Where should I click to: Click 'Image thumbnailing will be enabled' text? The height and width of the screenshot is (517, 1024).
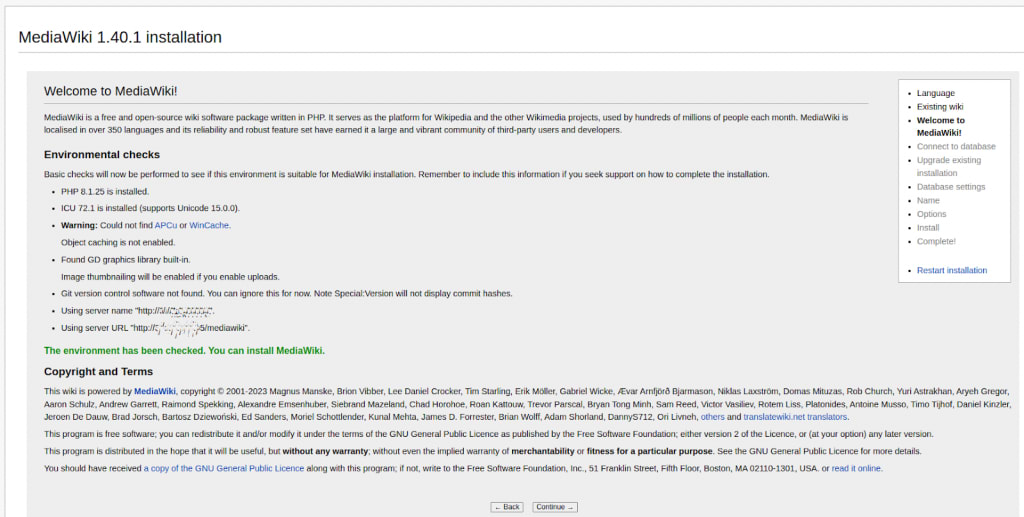coord(170,277)
